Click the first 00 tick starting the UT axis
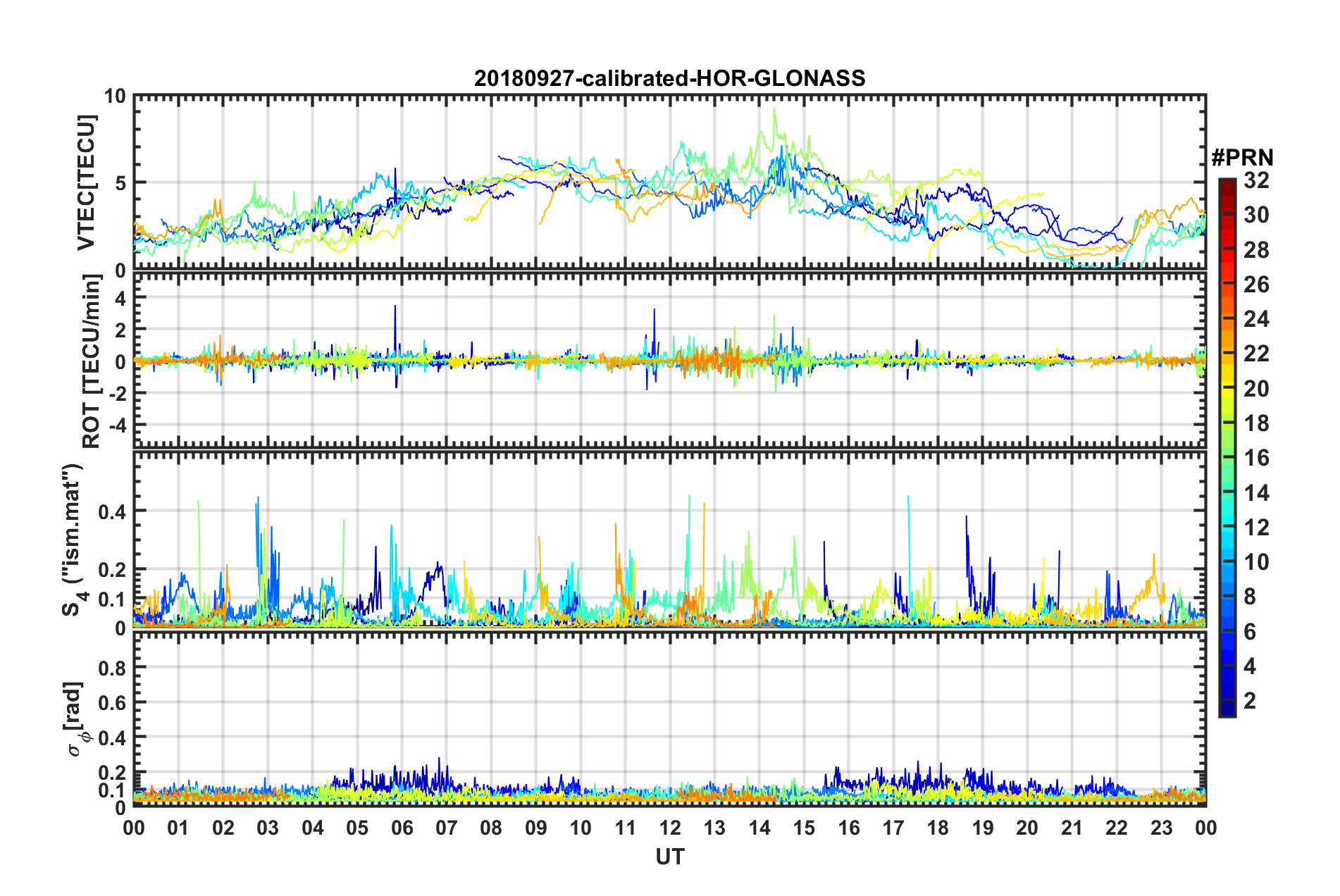Viewport: 1340px width, 896px height. pyautogui.click(x=134, y=828)
